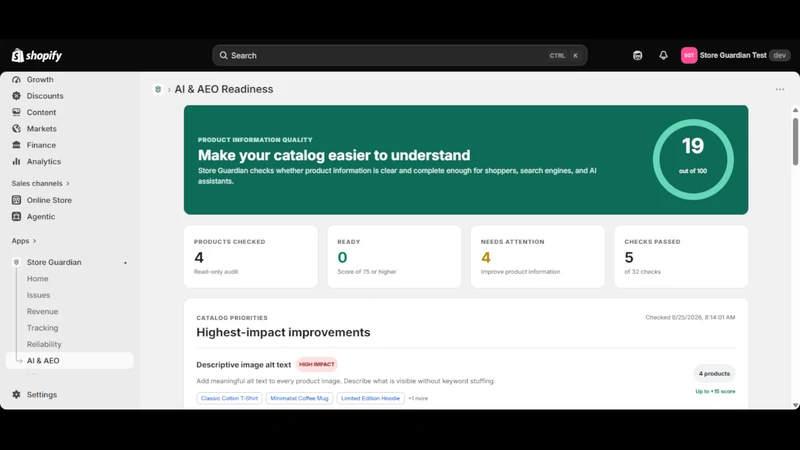Viewport: 800px width, 450px height.
Task: Open the Minimalist Coffee Mug product chip
Action: [x=299, y=398]
